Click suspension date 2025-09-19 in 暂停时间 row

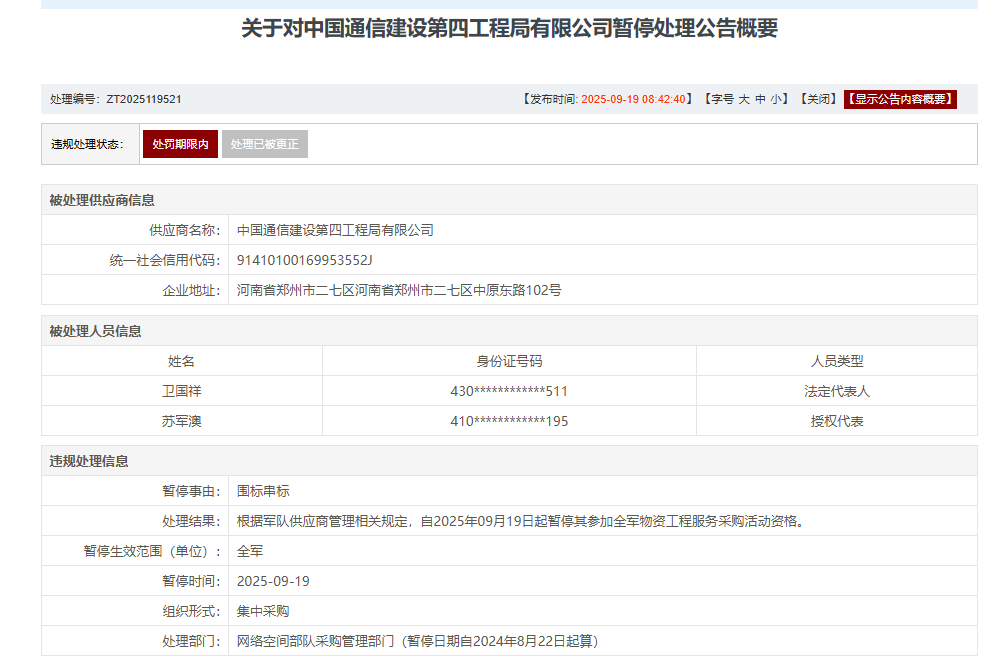pos(273,581)
